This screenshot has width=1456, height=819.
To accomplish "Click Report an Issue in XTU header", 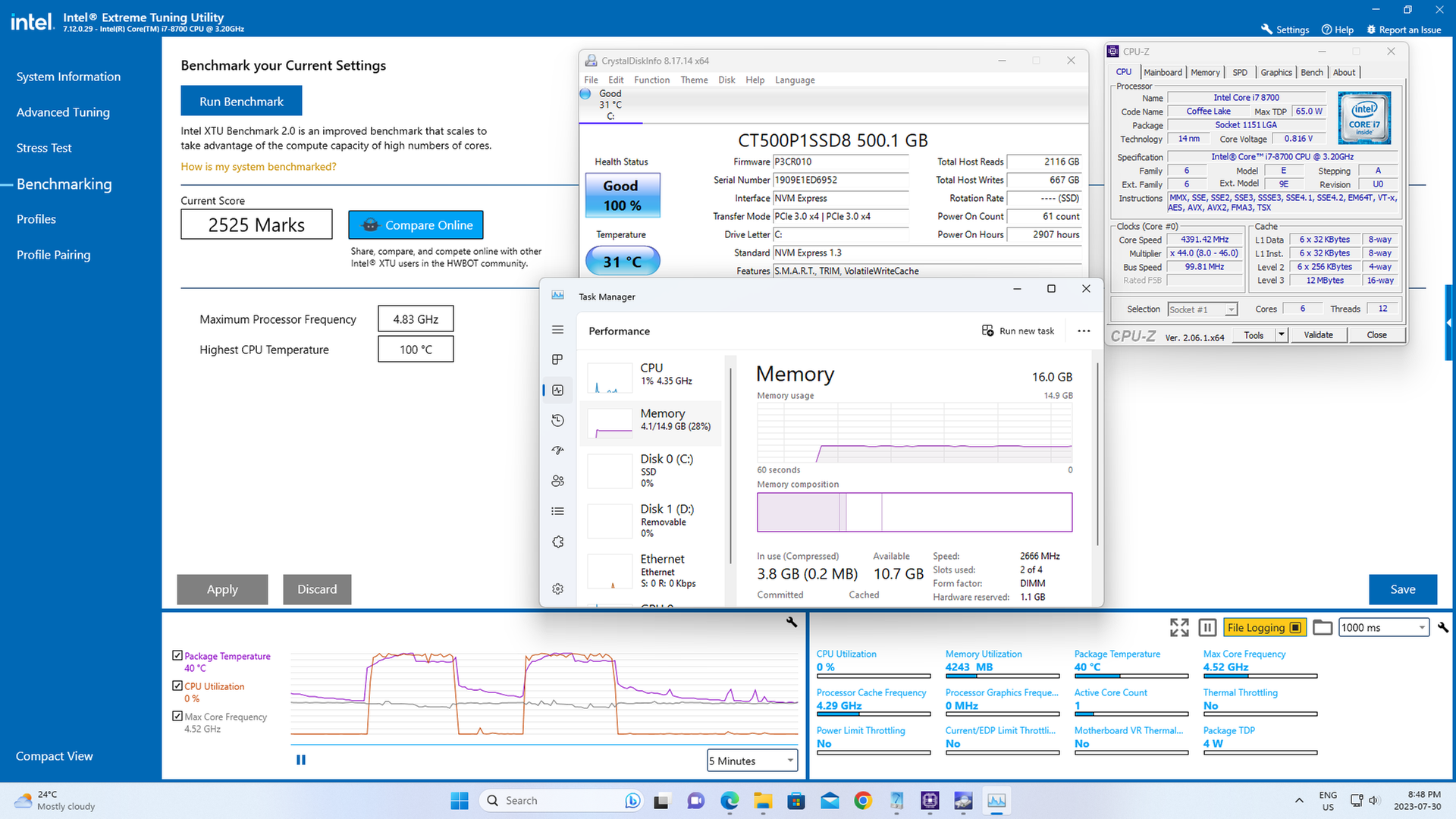I will point(1404,30).
